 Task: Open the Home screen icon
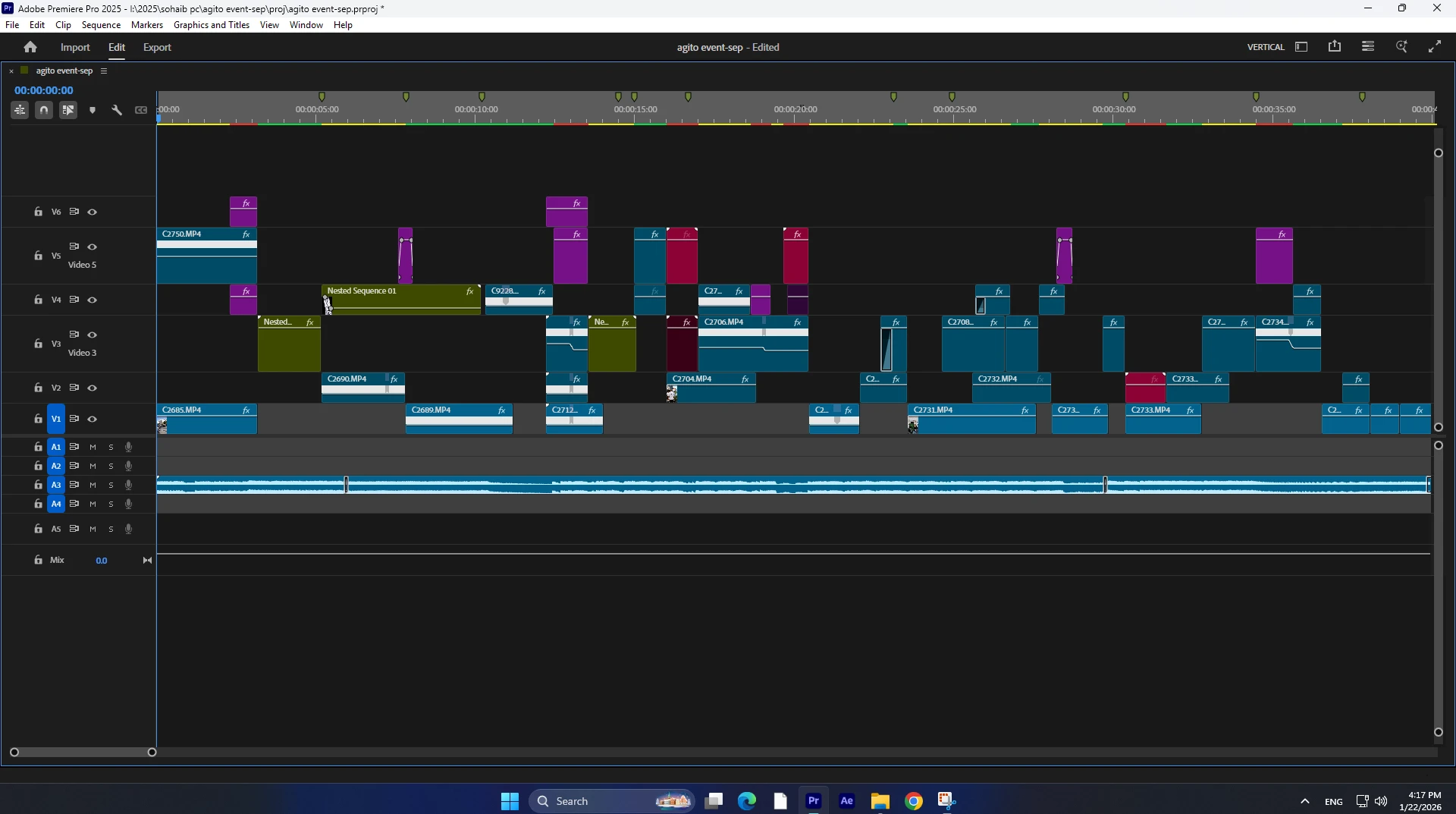click(30, 47)
